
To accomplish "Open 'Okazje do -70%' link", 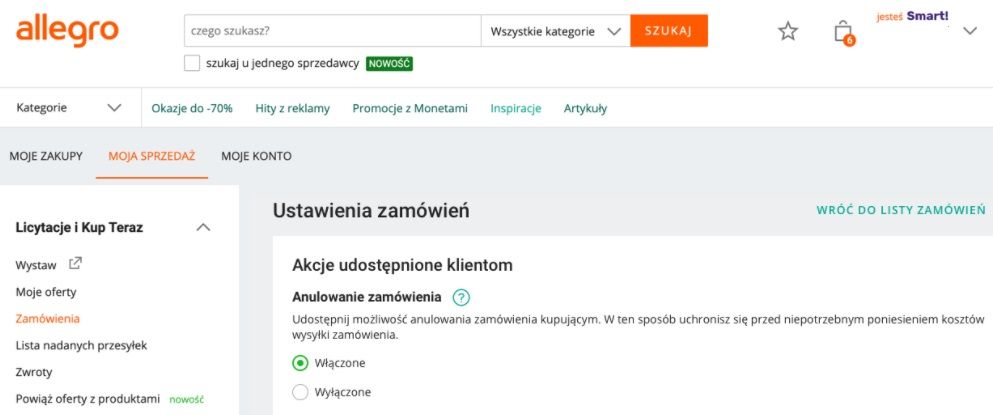I will point(192,108).
